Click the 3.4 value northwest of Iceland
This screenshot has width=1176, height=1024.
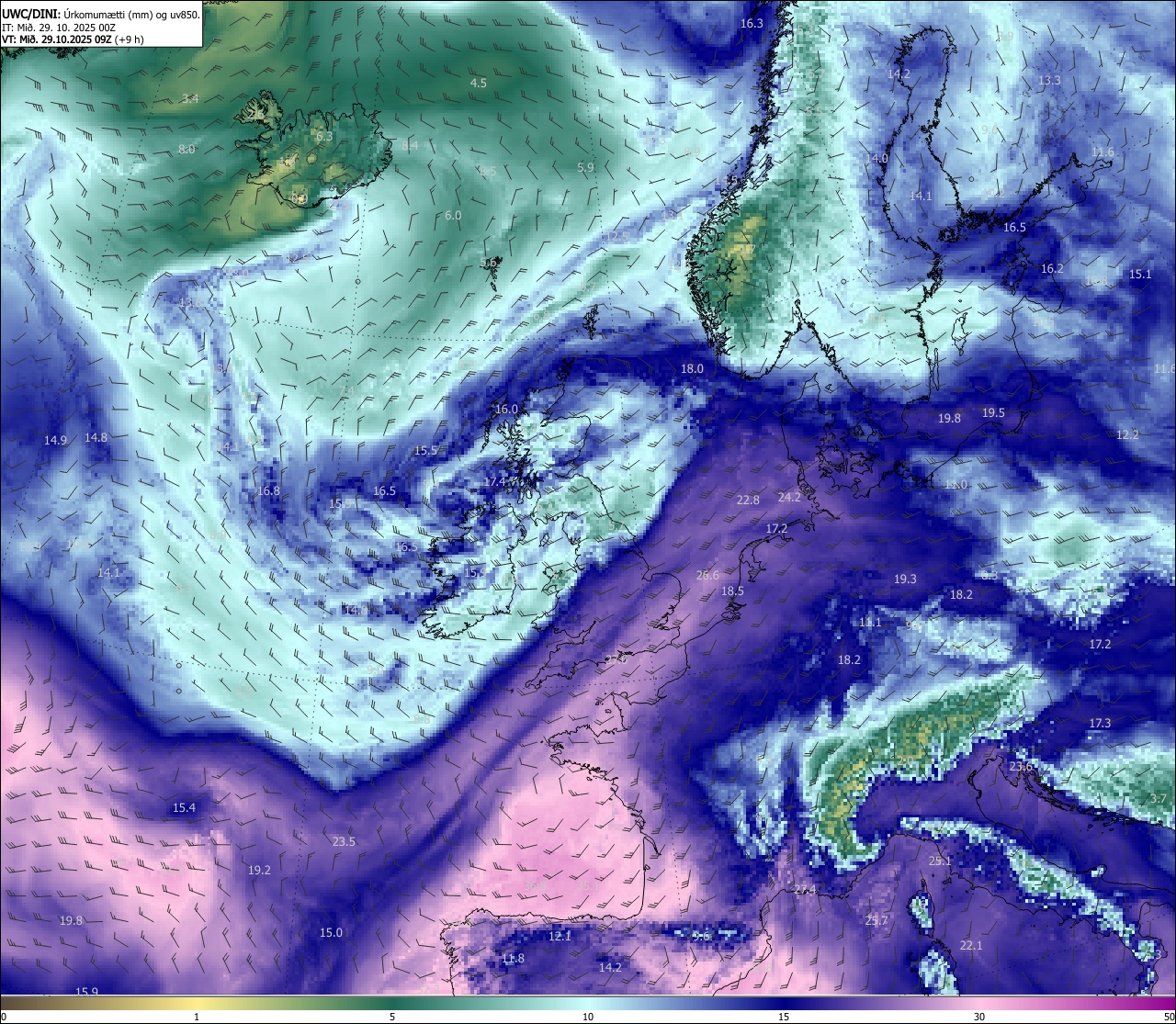[x=190, y=98]
